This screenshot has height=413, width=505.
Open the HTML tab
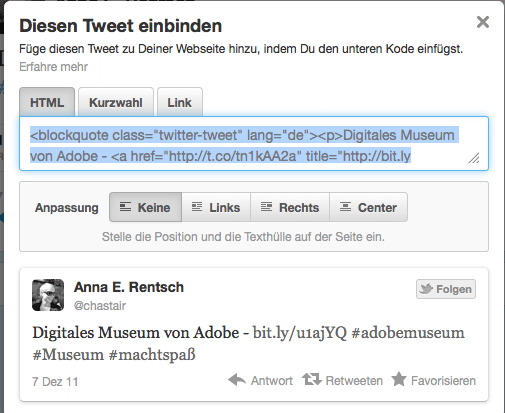pyautogui.click(x=47, y=102)
